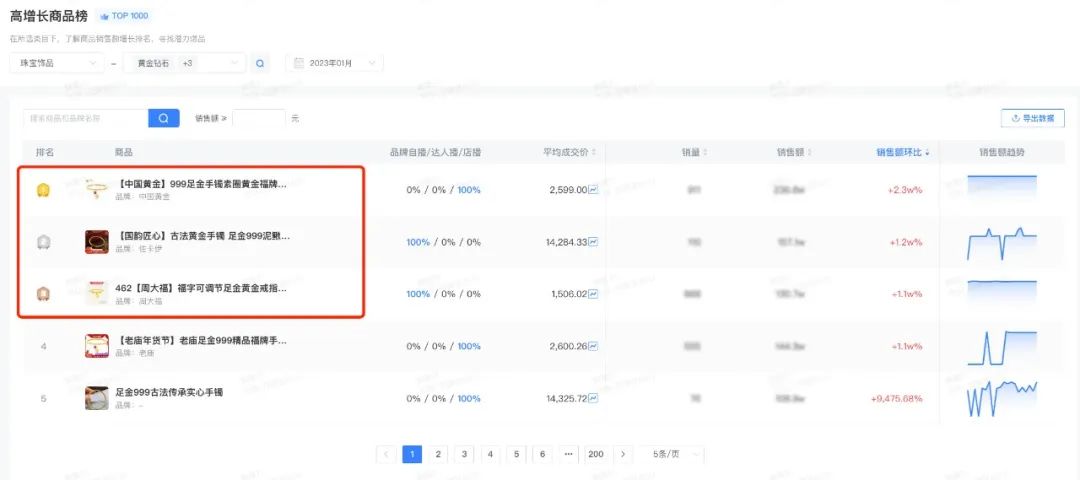Open the 珠宝饰品 category dropdown

[56, 63]
